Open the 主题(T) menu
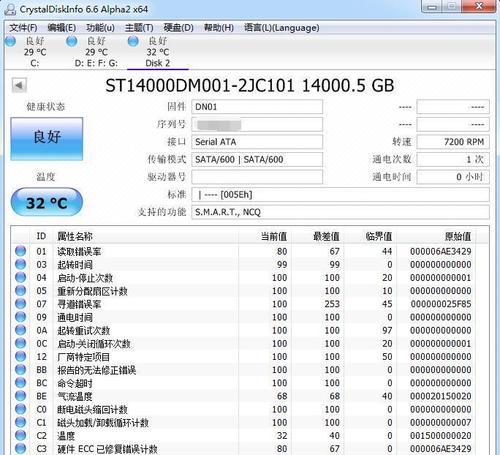Screen dimensions: 500x455 (139, 28)
